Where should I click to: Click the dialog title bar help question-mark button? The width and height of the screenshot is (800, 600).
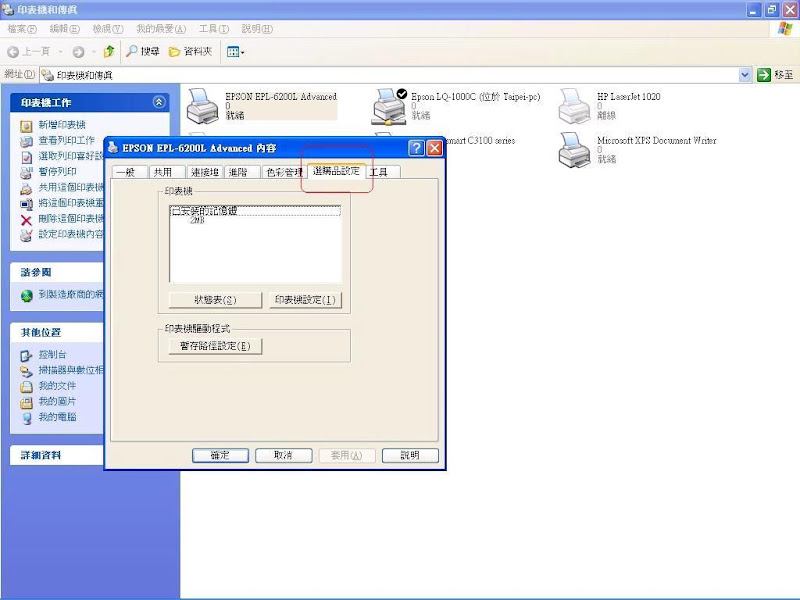416,148
